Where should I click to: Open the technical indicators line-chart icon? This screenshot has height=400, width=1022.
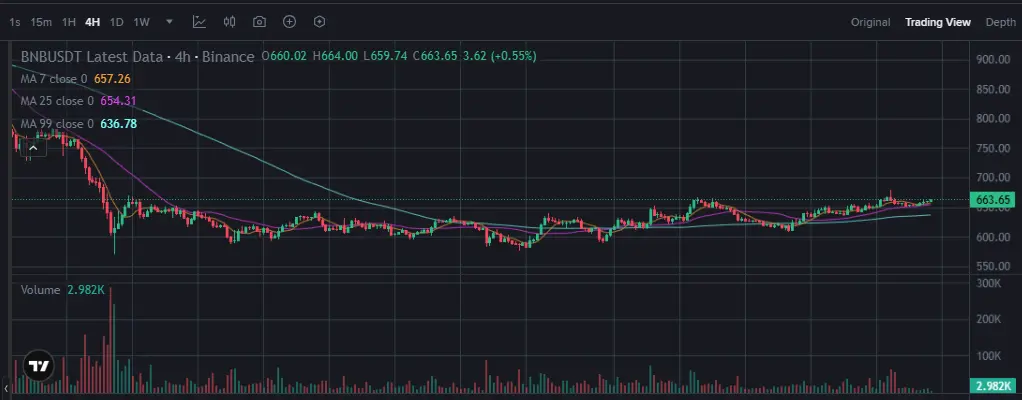[199, 22]
